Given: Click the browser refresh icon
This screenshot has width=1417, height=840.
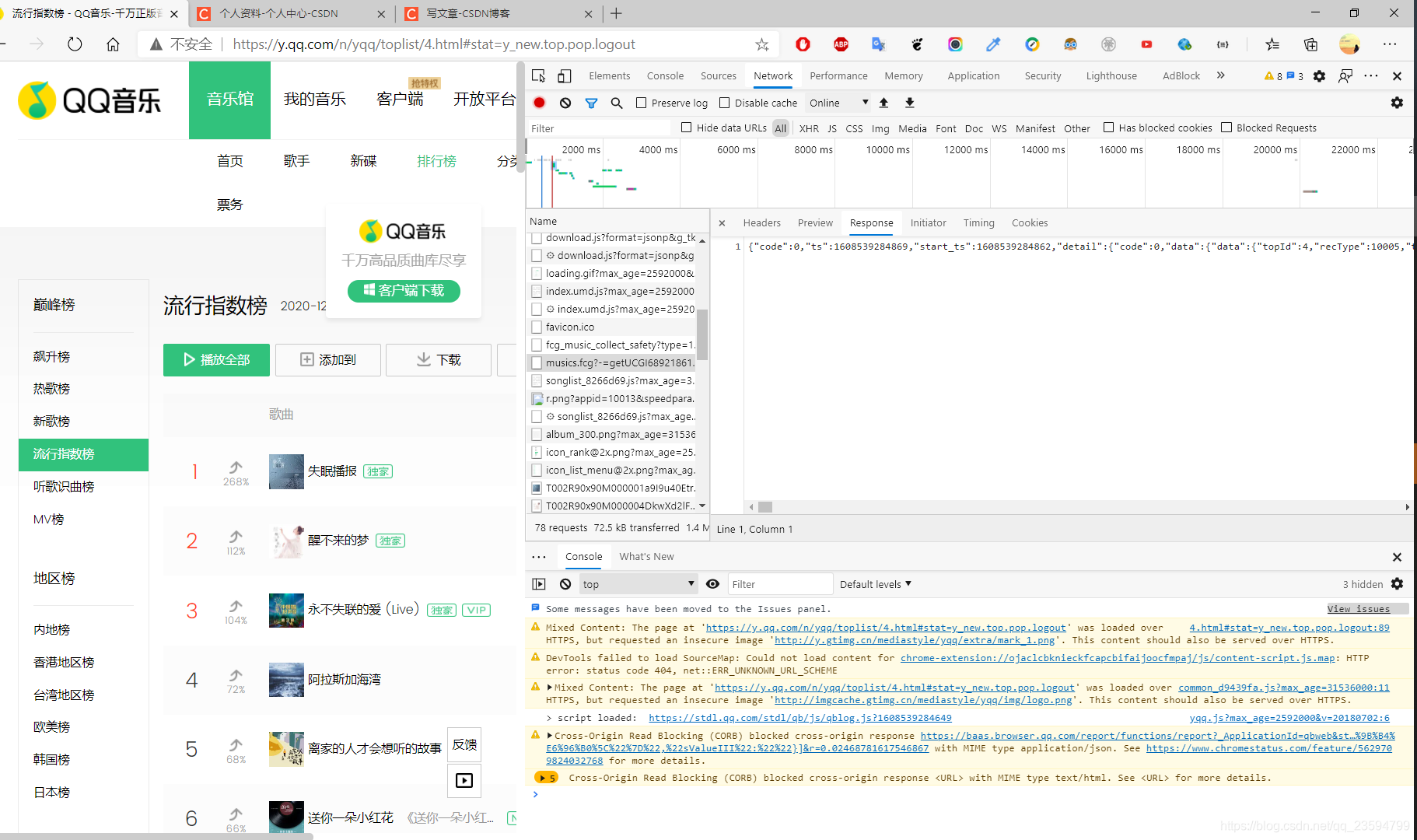Looking at the screenshot, I should pos(75,44).
